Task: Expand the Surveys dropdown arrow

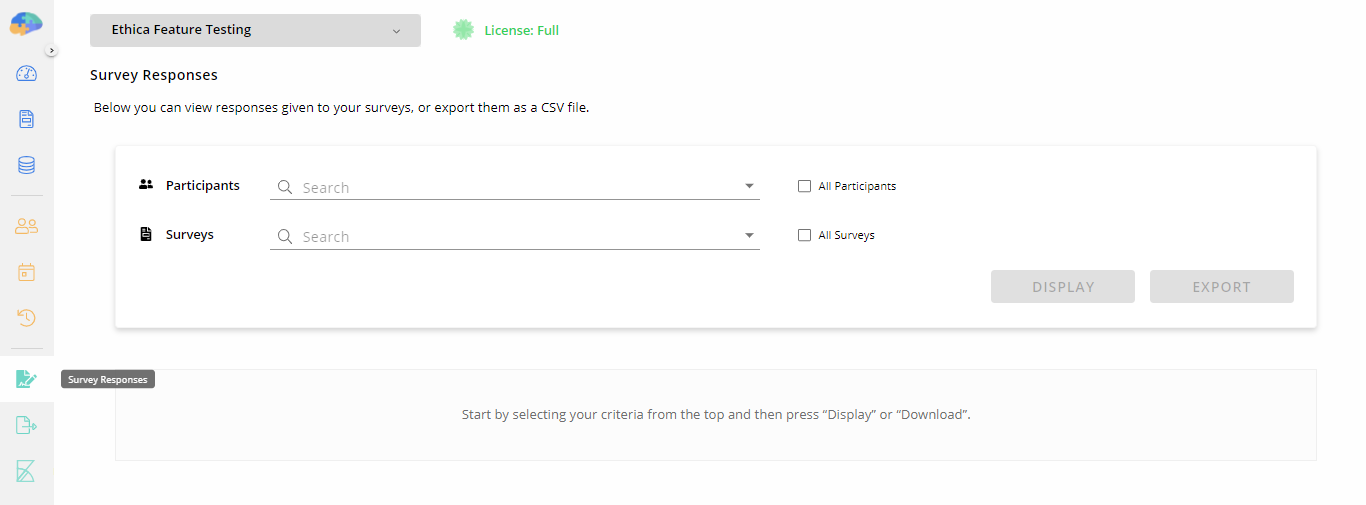Action: 749,235
